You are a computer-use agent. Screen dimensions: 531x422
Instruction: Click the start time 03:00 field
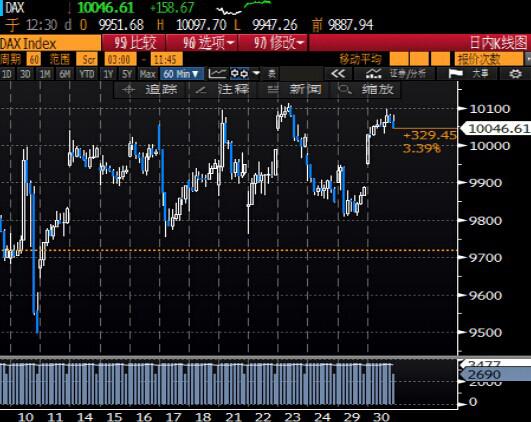coord(119,60)
